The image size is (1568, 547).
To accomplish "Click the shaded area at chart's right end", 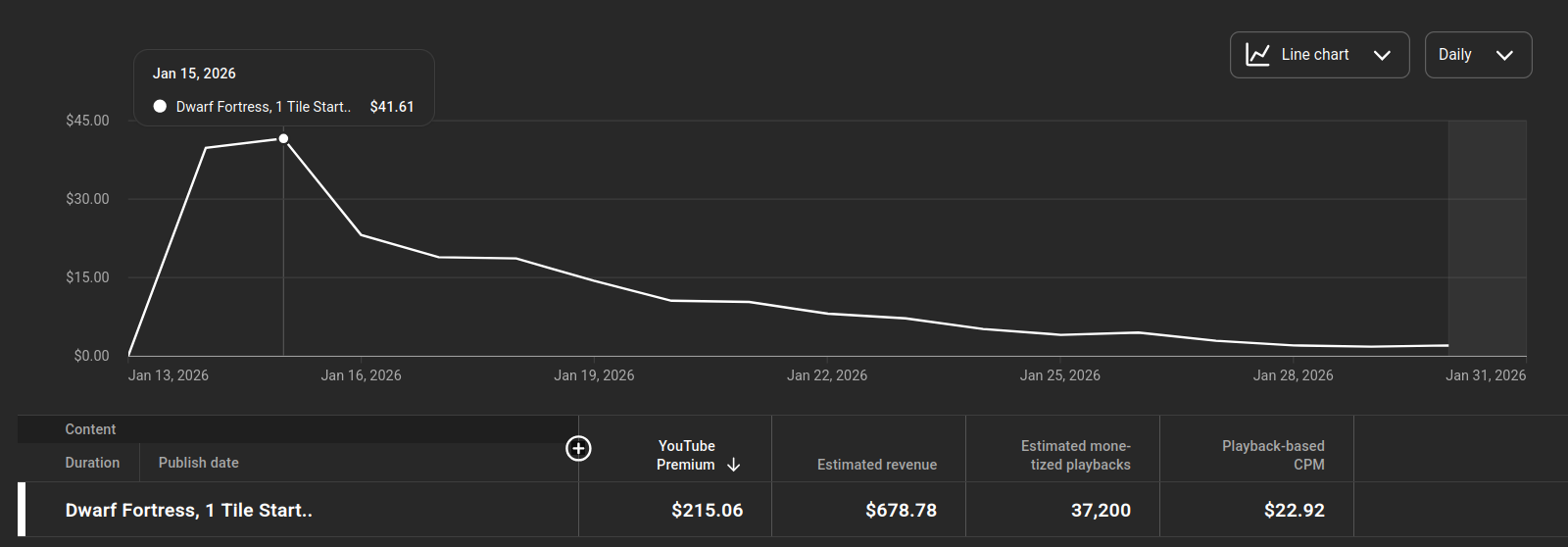I will coord(1487,237).
